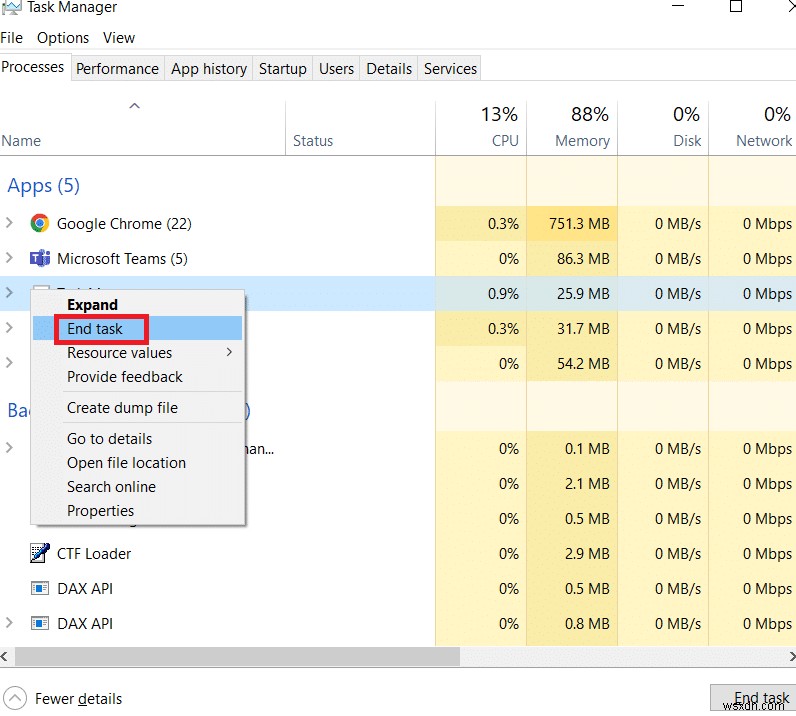The height and width of the screenshot is (716, 796).
Task: Sort processes by Network column
Action: click(752, 127)
